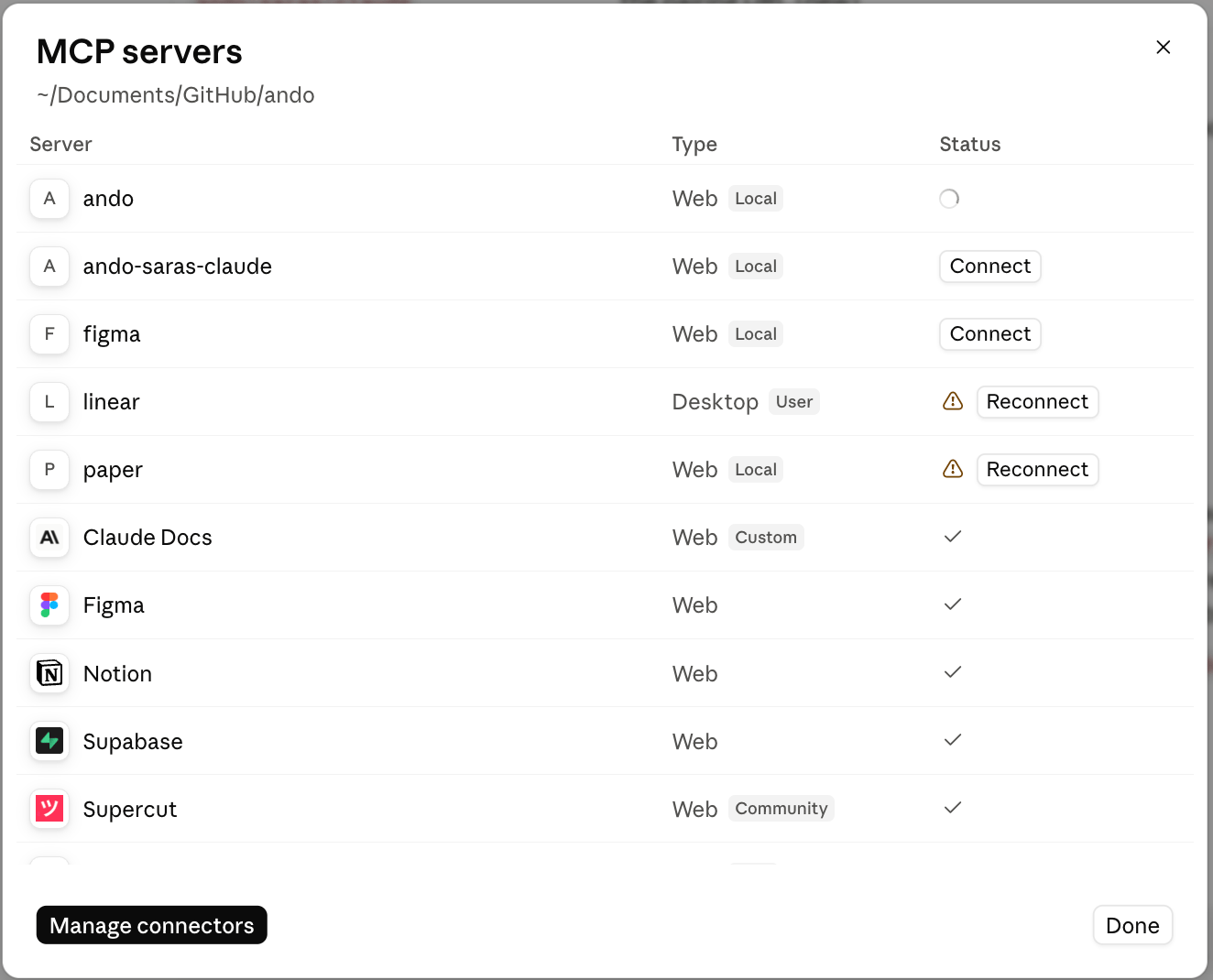Click the Web type in capitalized Figma row
This screenshot has width=1213, height=980.
694,605
